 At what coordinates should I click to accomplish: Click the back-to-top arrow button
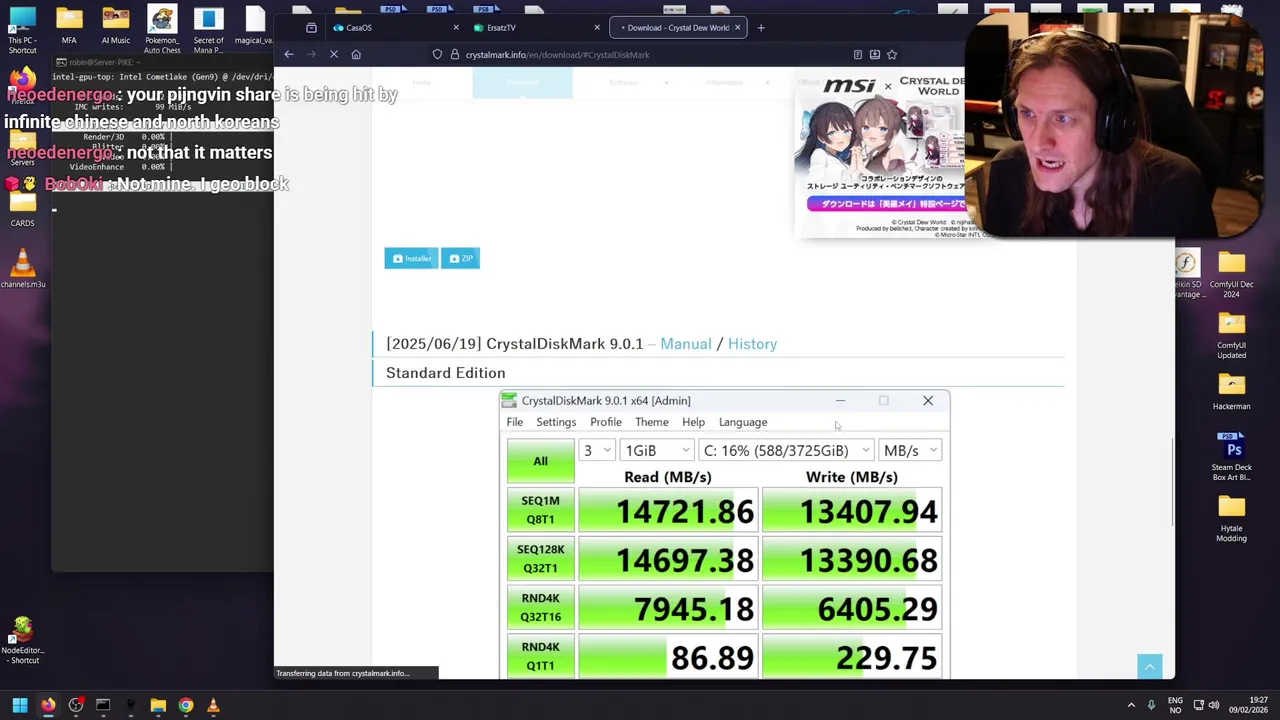(x=1150, y=667)
